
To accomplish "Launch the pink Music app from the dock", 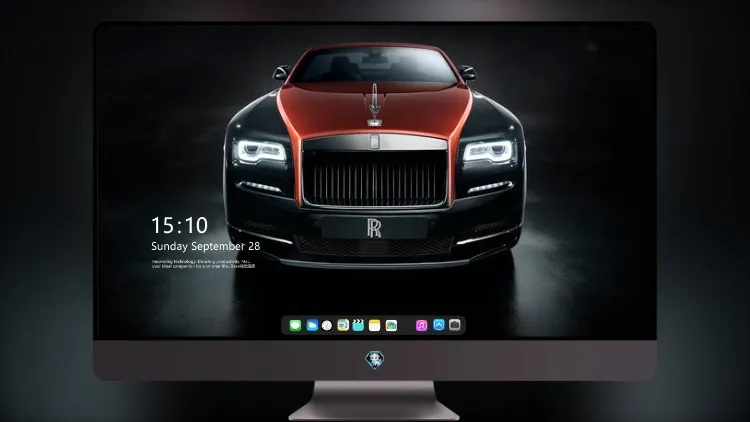I will [x=421, y=325].
